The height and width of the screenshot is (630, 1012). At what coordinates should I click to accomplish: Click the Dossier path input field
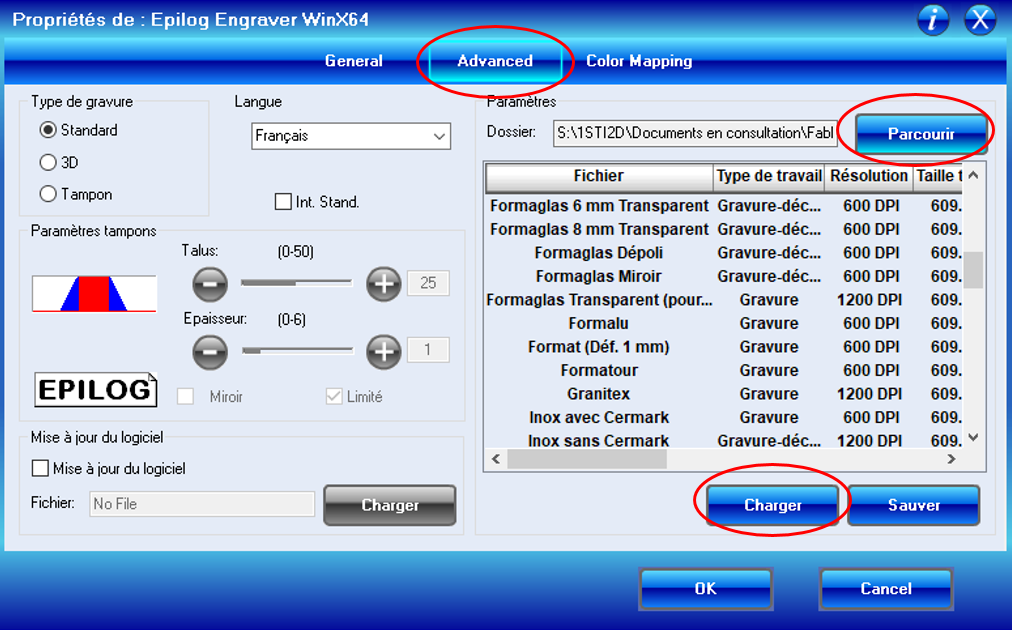click(x=695, y=133)
